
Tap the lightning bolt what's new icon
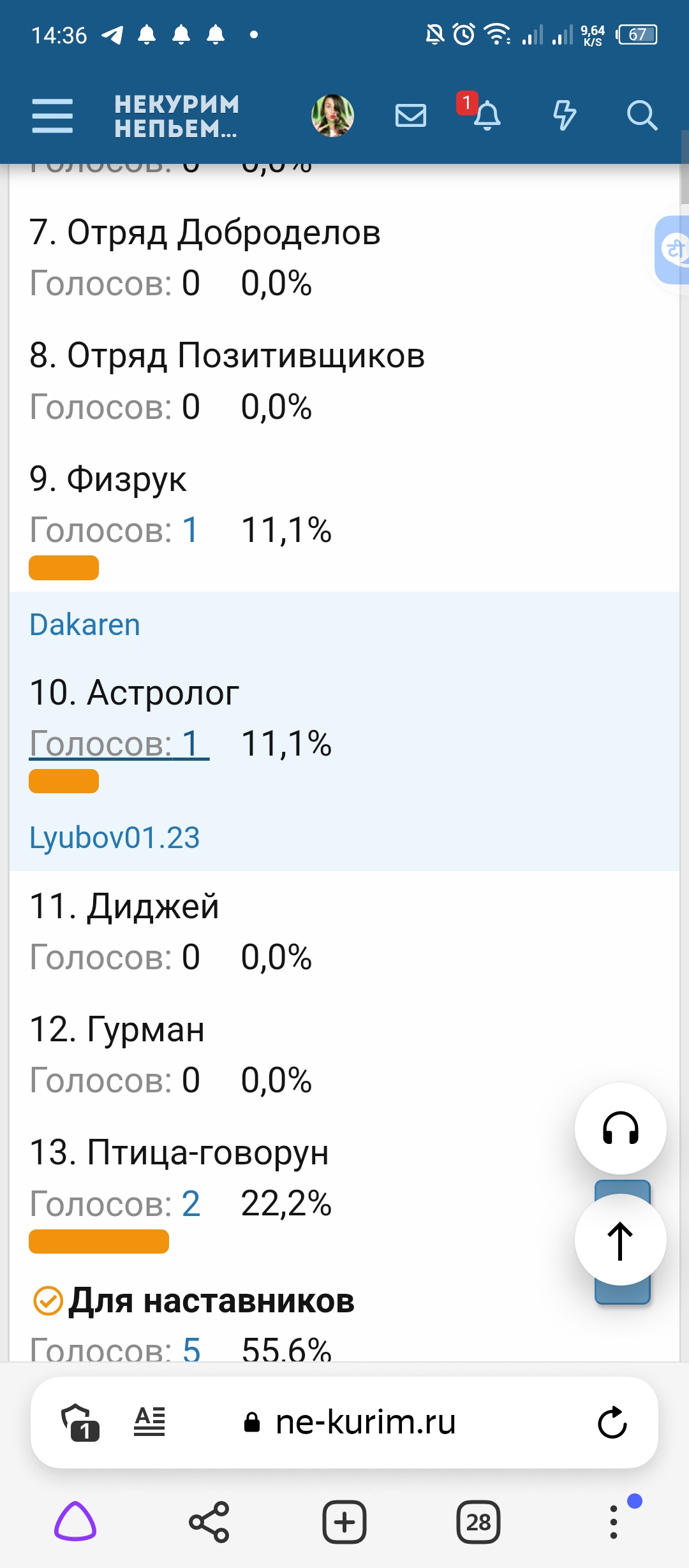click(564, 116)
